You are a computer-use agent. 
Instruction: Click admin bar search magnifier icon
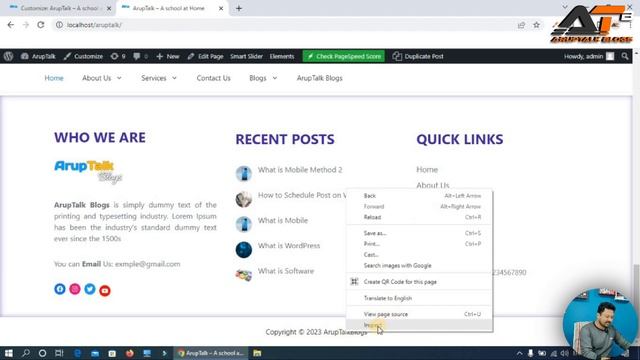pyautogui.click(x=625, y=56)
